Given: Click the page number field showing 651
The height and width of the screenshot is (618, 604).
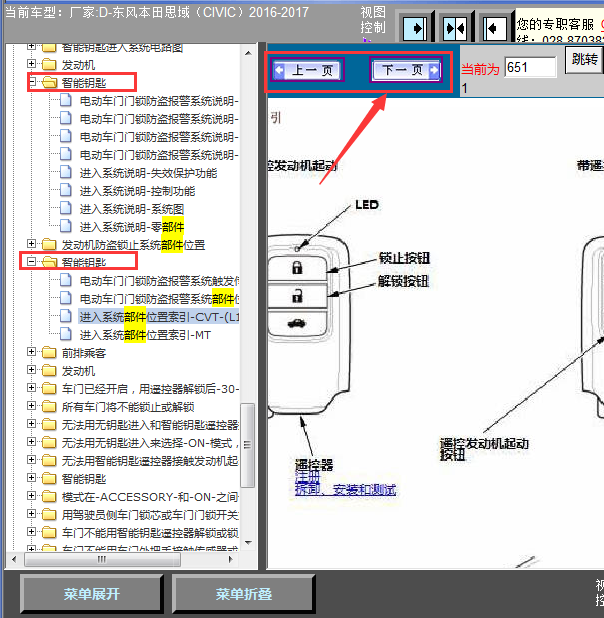Looking at the screenshot, I should [530, 67].
